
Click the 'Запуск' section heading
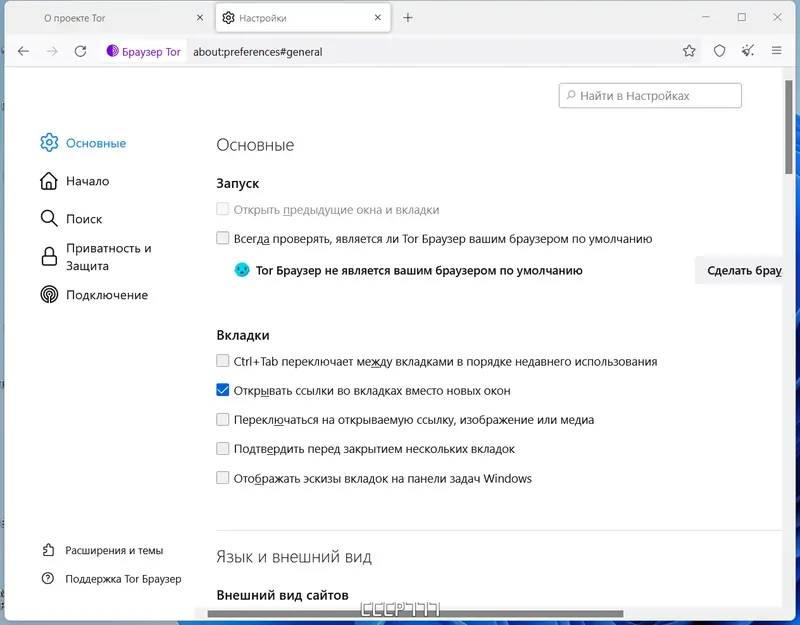[238, 184]
